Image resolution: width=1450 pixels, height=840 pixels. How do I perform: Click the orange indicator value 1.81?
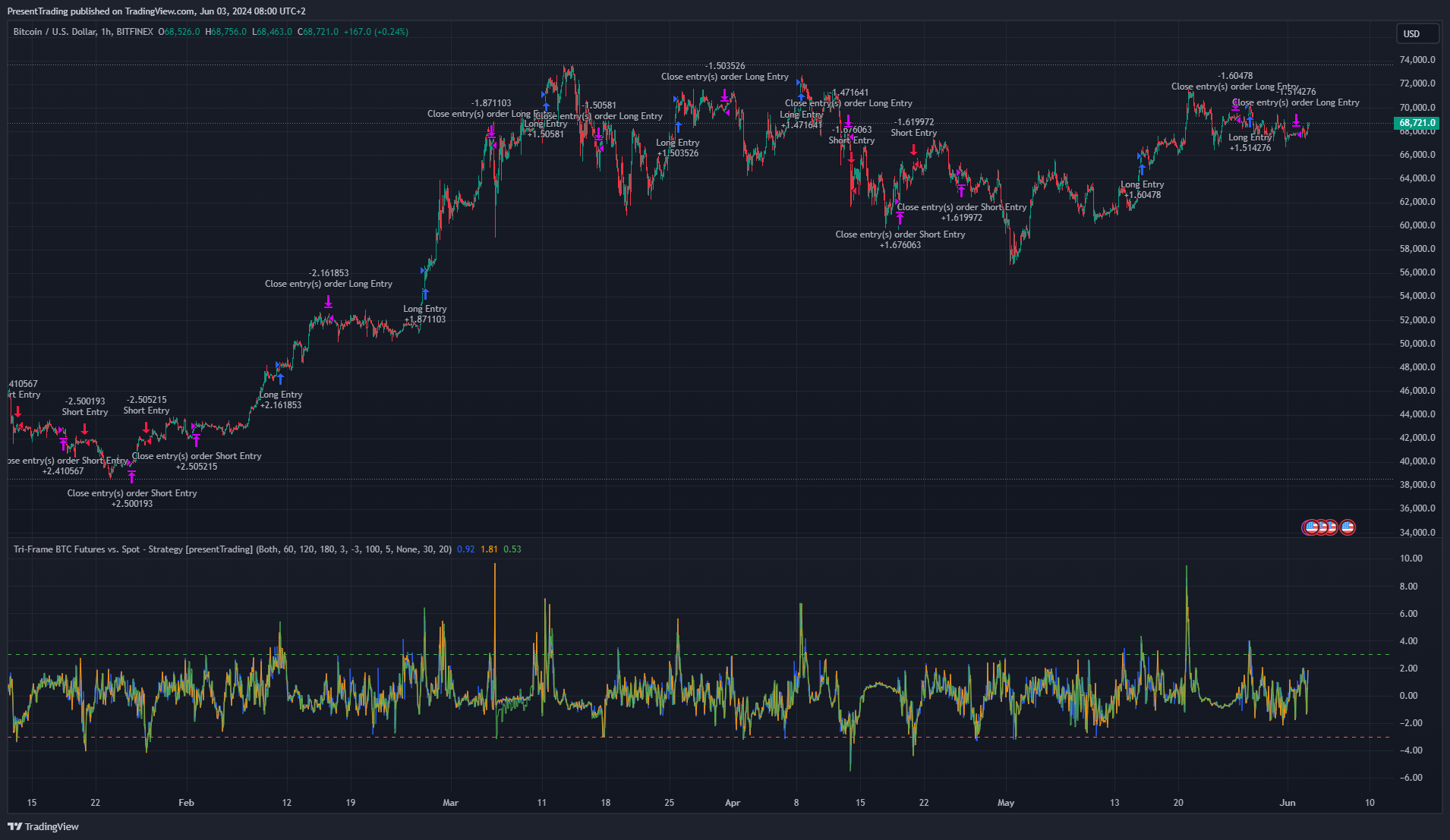(x=490, y=549)
